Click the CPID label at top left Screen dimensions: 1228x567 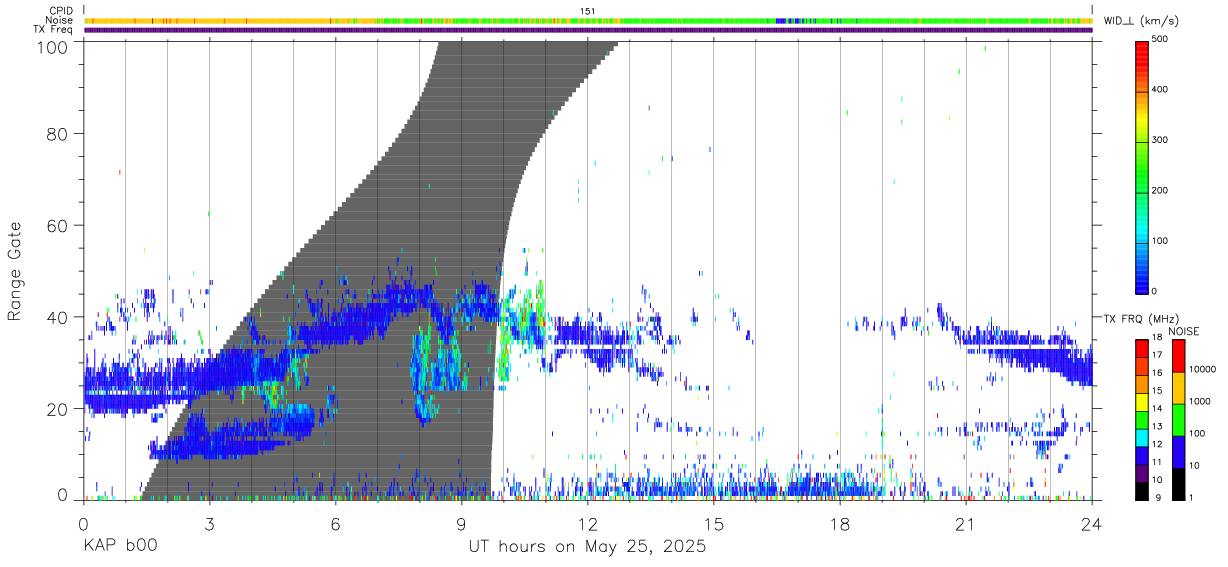coord(60,11)
